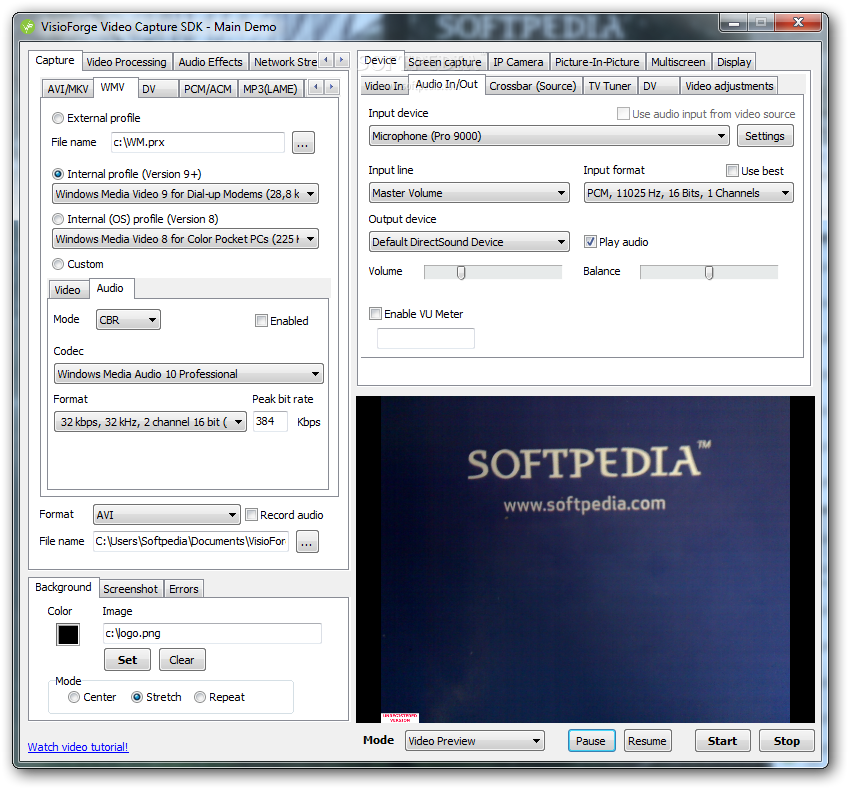
Task: Open the MP3(LAME) tab
Action: [x=270, y=89]
